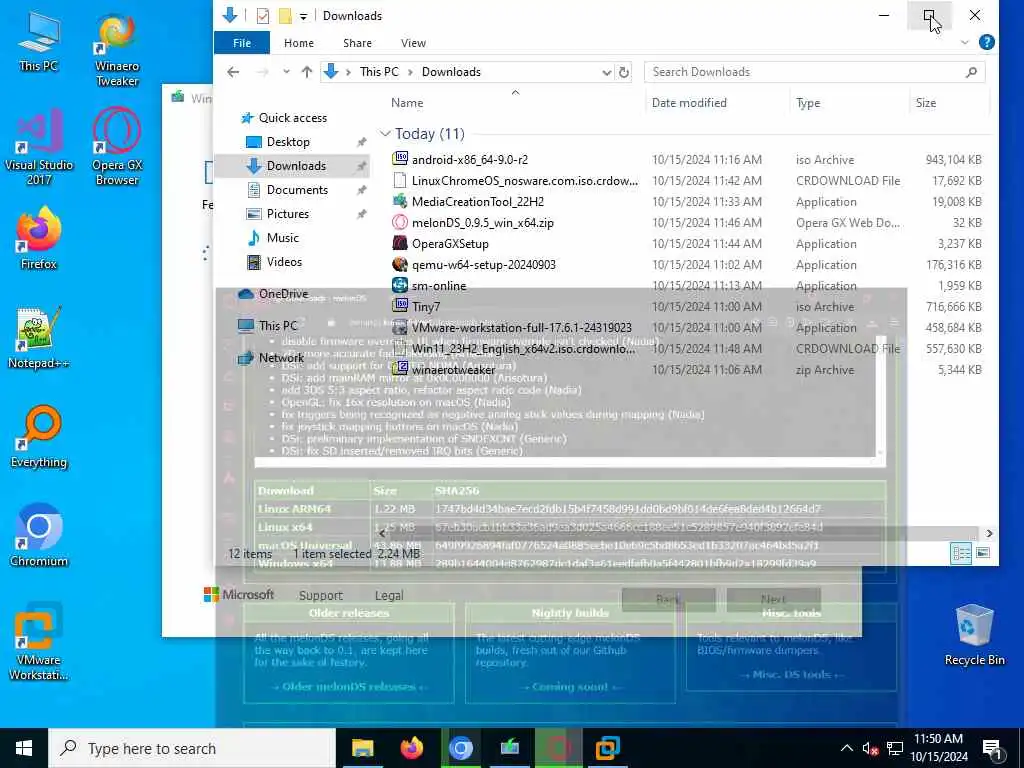Select melonDS_0.9.5_win_x64.zip file
The image size is (1024, 768).
click(x=483, y=223)
